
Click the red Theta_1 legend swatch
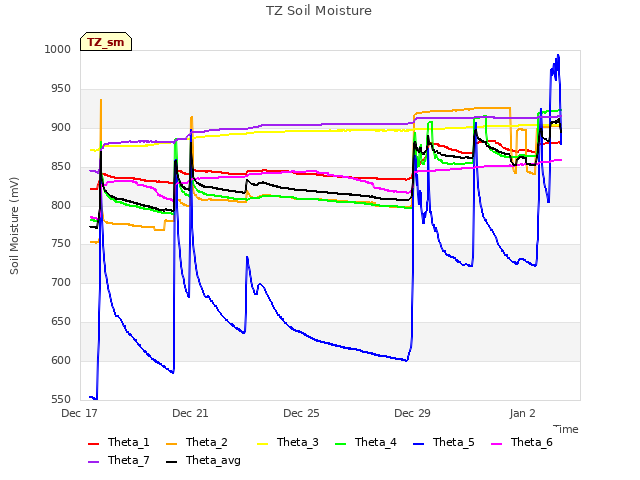click(93, 444)
